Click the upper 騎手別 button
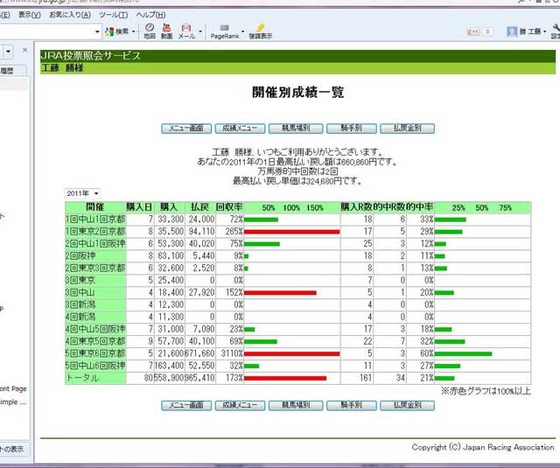 tap(351, 129)
